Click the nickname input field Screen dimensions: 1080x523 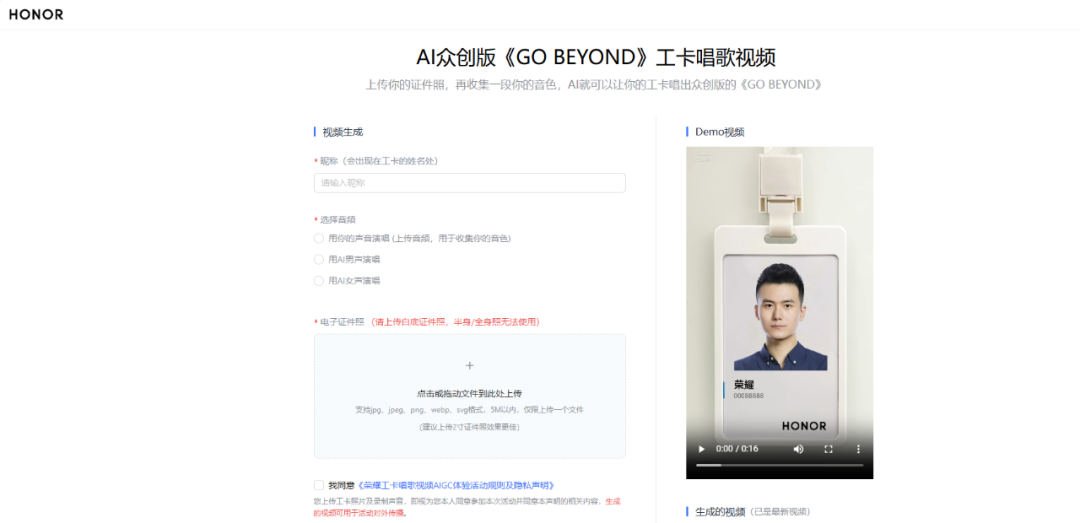pyautogui.click(x=470, y=183)
